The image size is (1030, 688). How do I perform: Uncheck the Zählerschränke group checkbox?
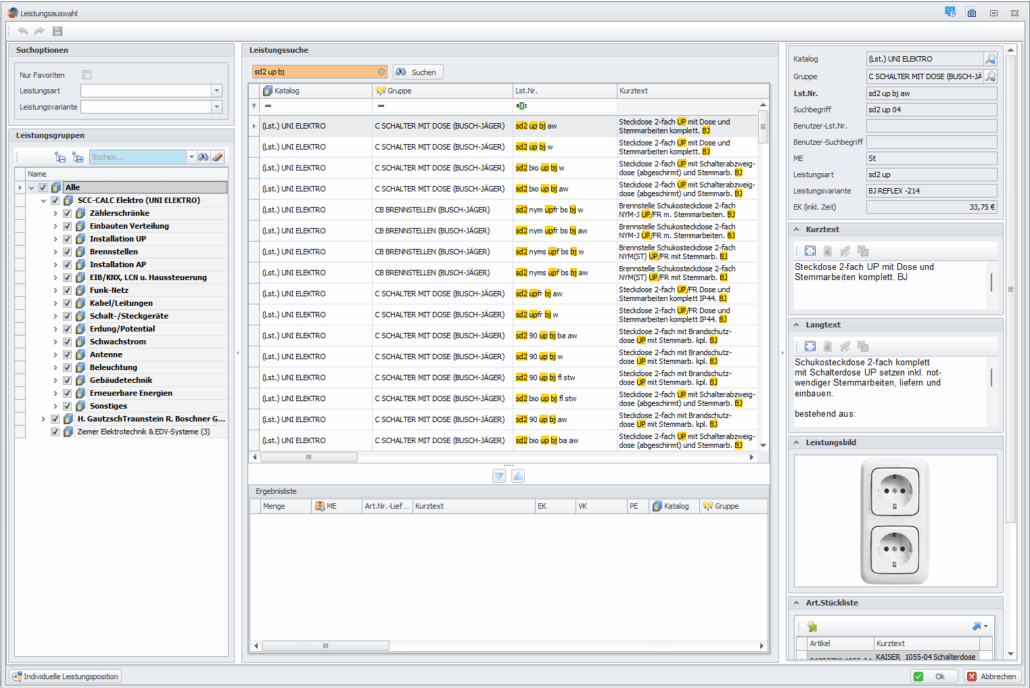pyautogui.click(x=67, y=213)
